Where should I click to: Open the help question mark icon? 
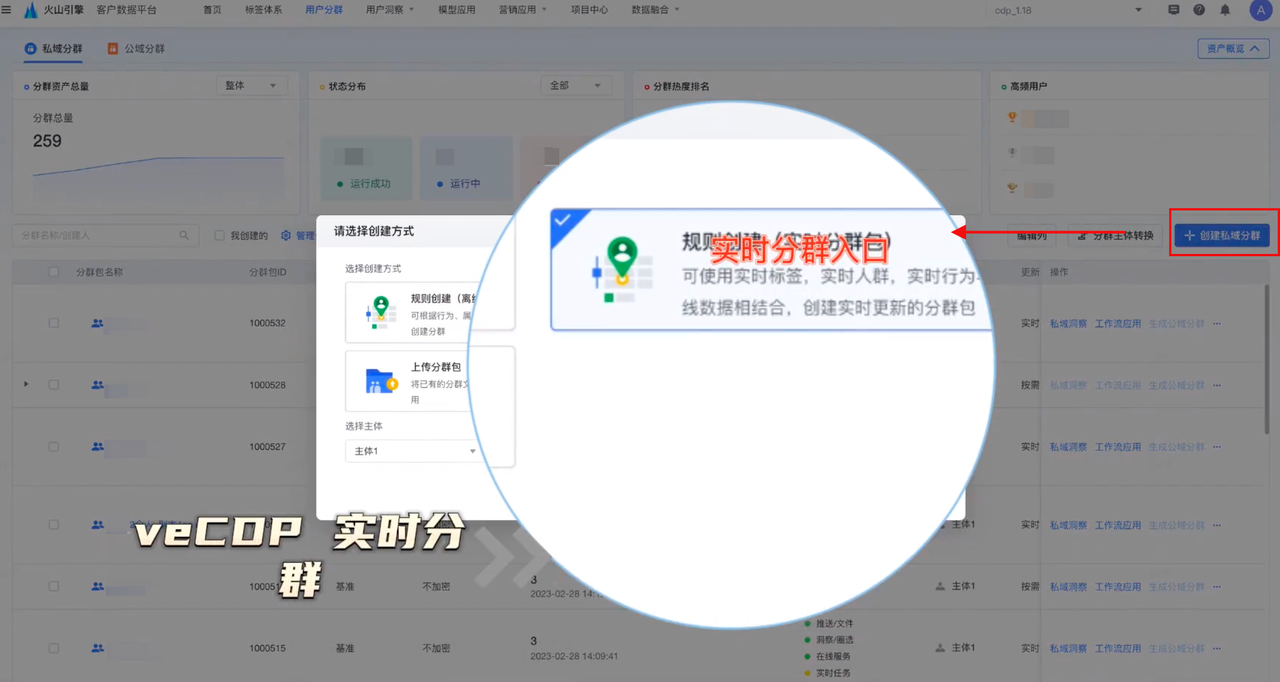[1199, 10]
